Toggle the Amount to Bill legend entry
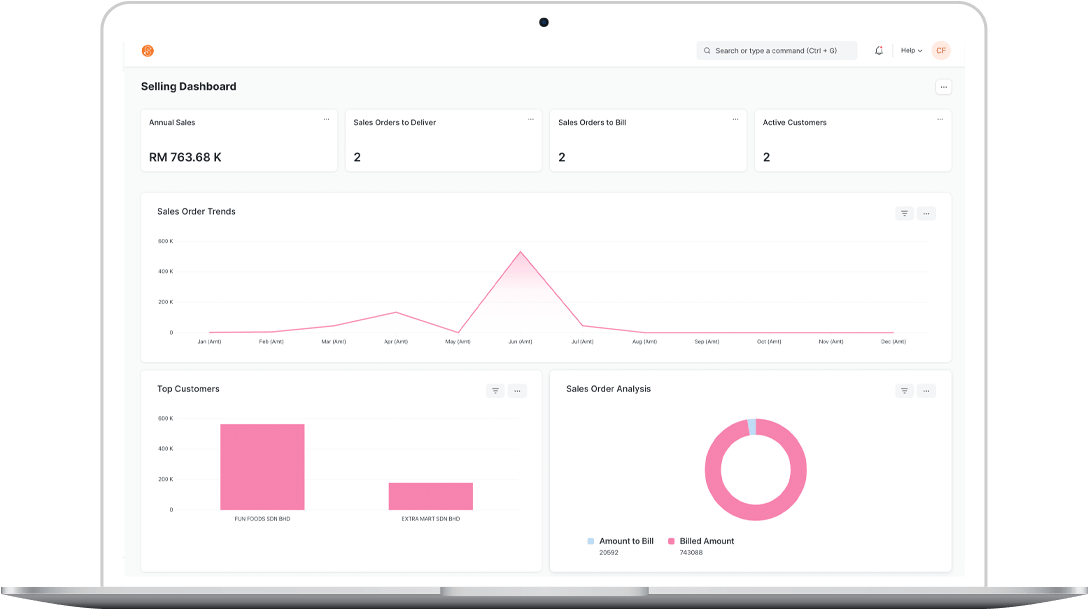 [x=620, y=541]
